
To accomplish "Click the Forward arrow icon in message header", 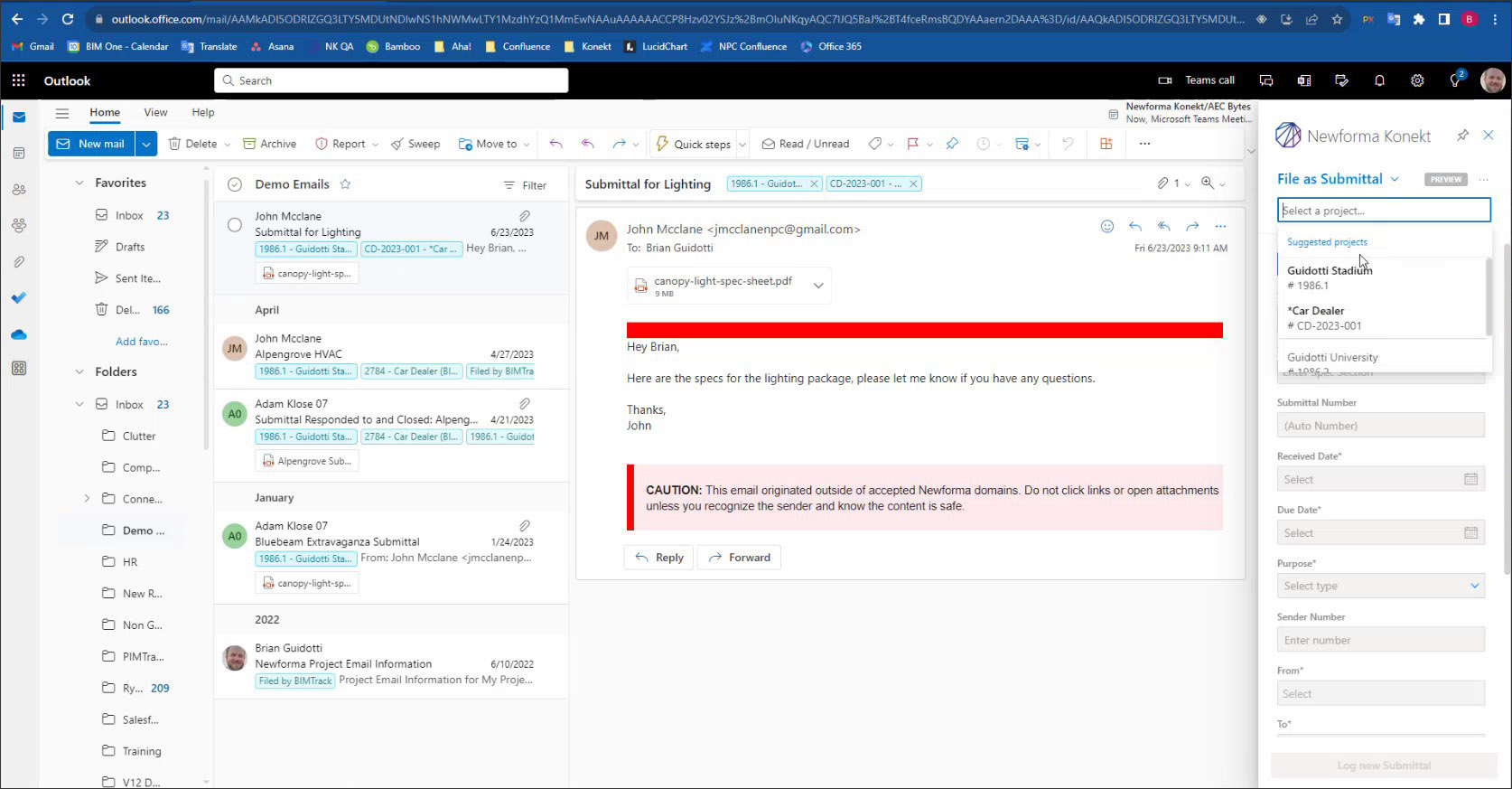I will [1192, 226].
